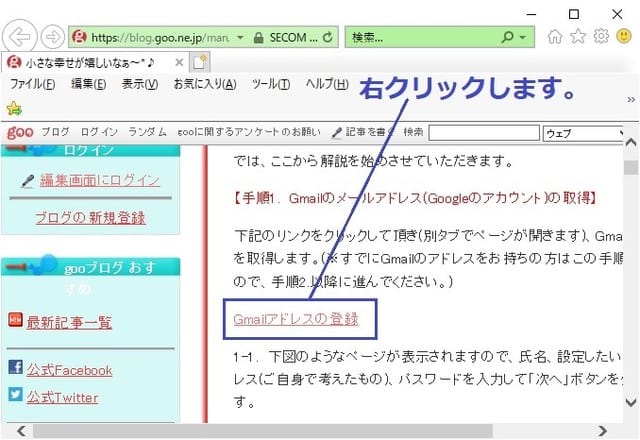The width and height of the screenshot is (640, 440).
Task: Expand favorites bar overflow chevron
Action: click(630, 100)
